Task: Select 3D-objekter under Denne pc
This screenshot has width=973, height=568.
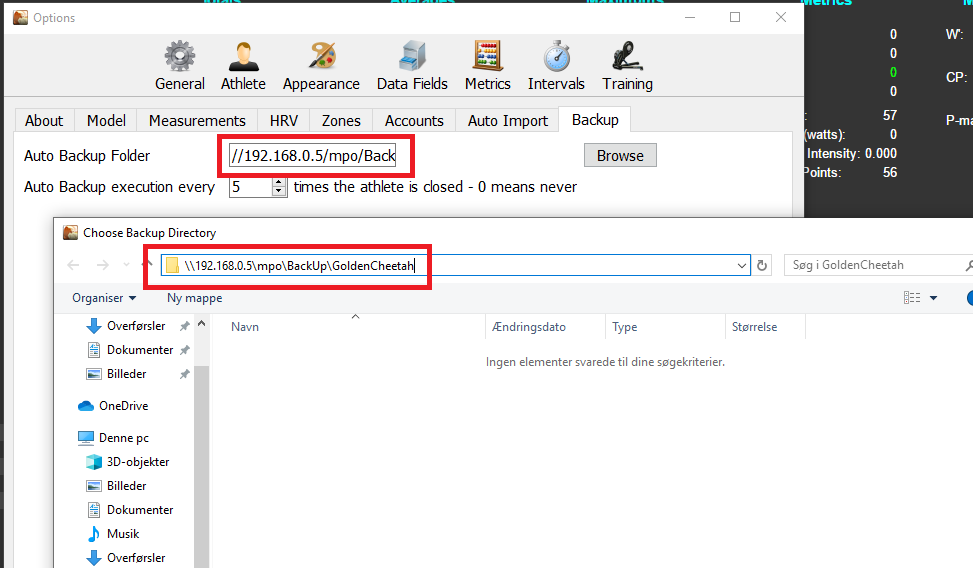Action: point(138,462)
